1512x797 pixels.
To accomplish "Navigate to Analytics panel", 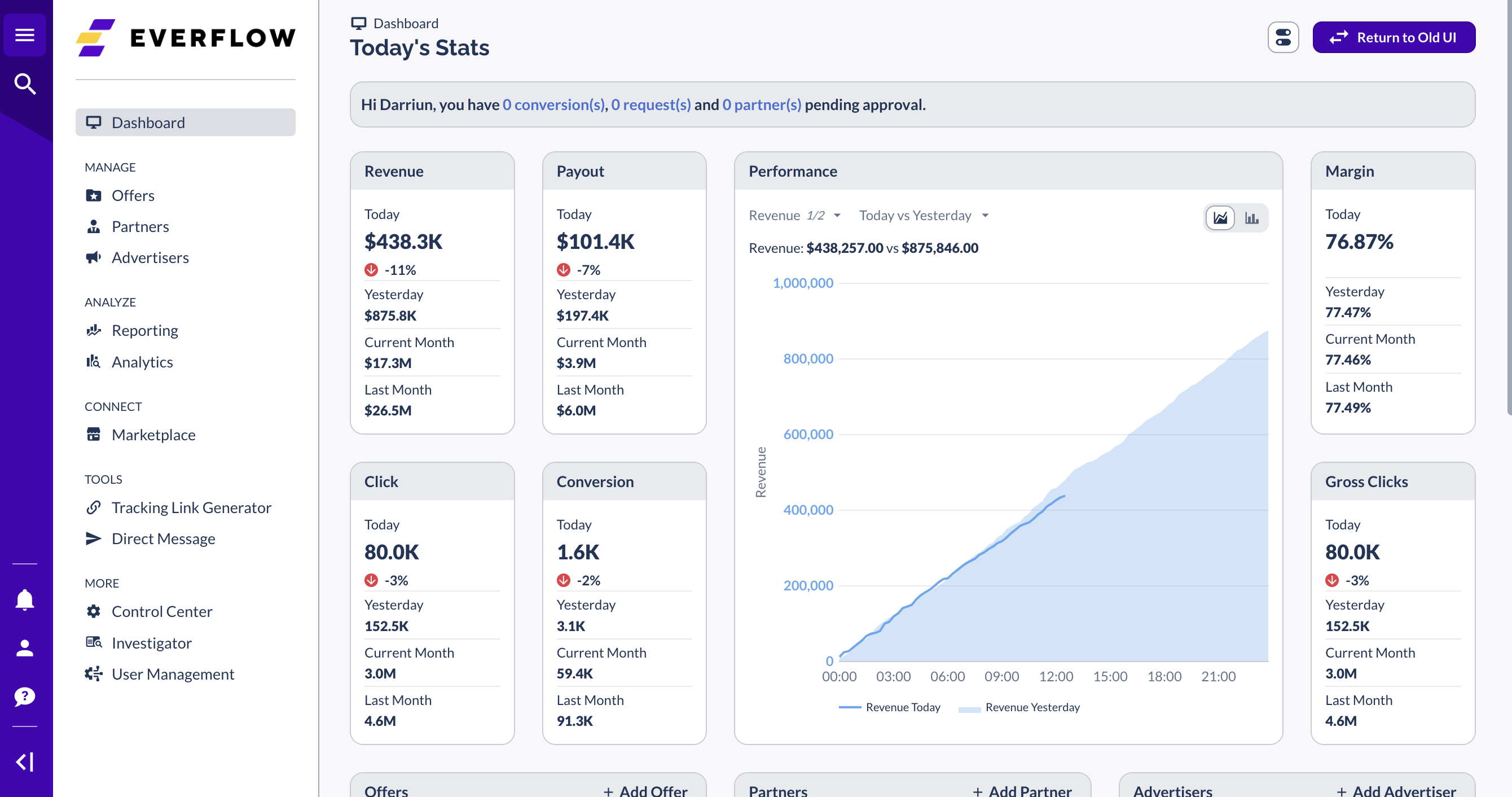I will coord(141,361).
